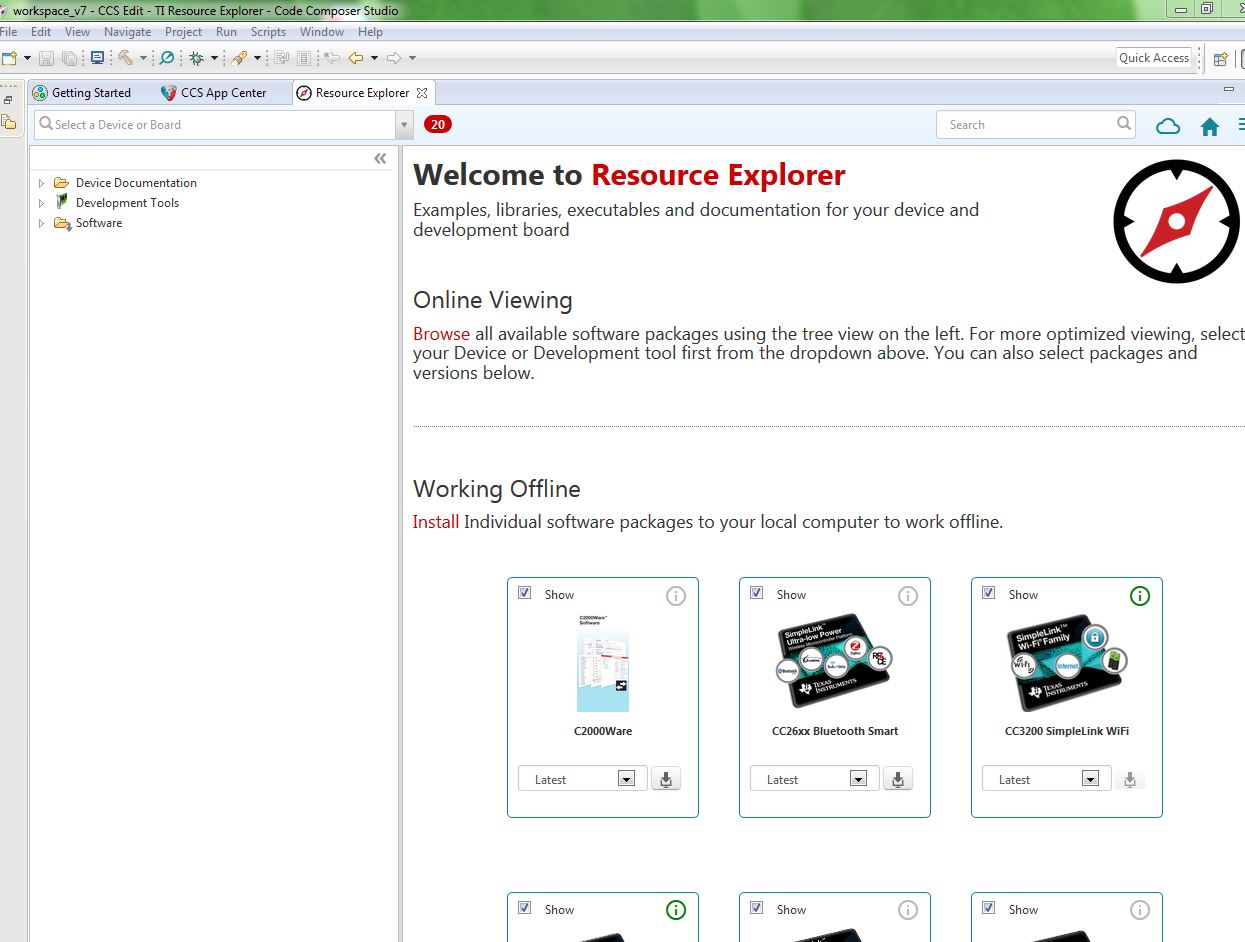Screen dimensions: 1245x942
Task: Click the Restore icon in left trim bar
Action: point(8,100)
